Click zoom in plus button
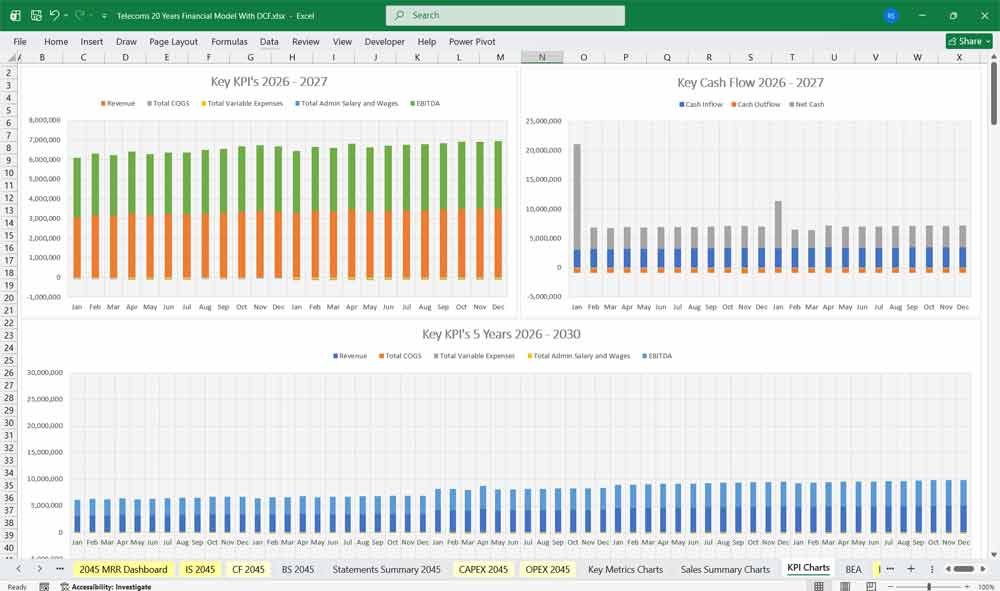1000x591 pixels. pyautogui.click(x=969, y=587)
